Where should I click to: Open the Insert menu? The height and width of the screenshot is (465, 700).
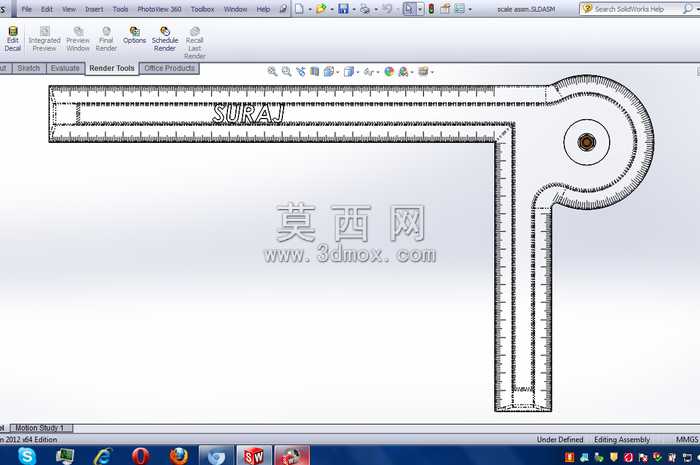coord(94,9)
